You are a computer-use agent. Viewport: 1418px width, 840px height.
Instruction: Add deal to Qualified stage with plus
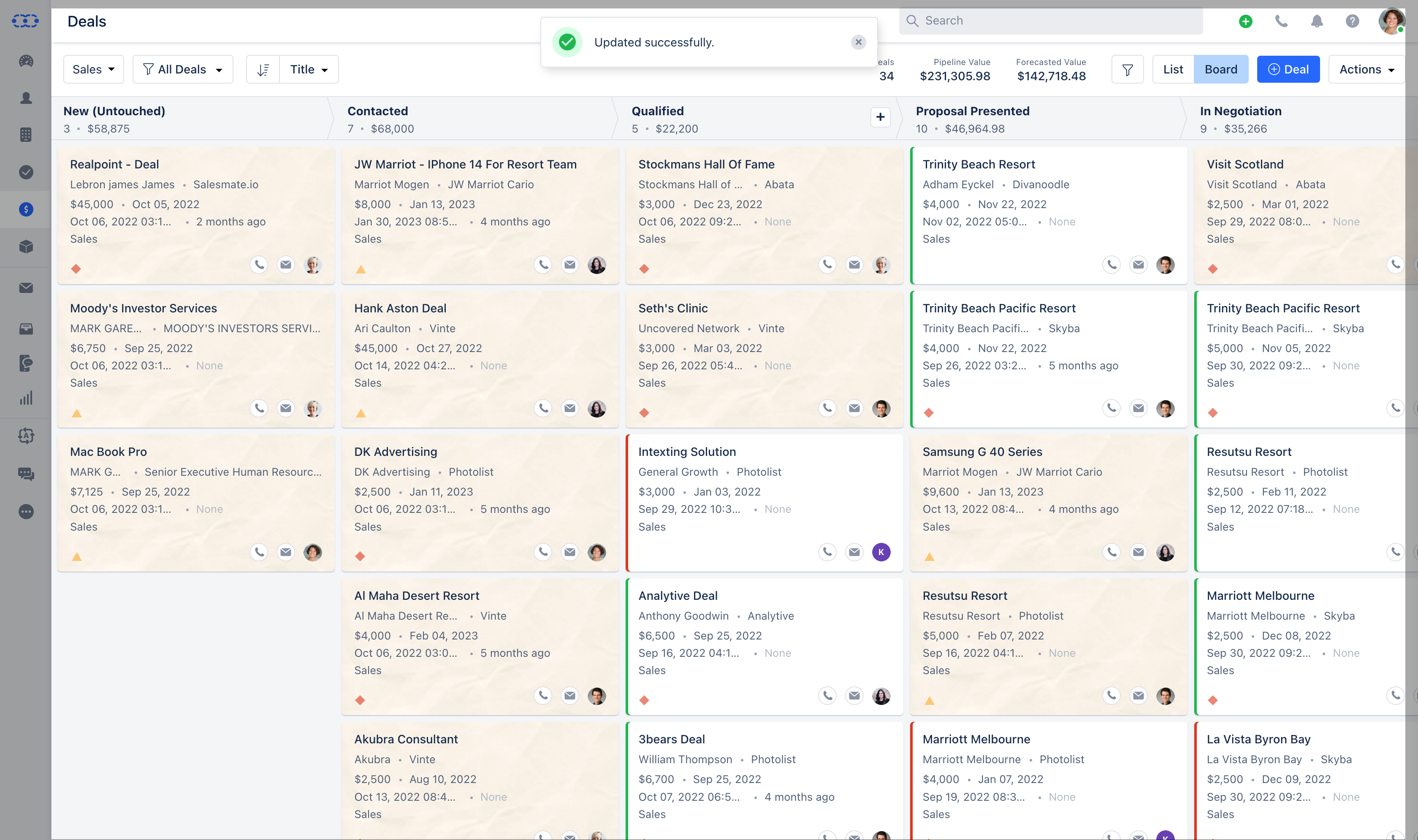click(880, 117)
